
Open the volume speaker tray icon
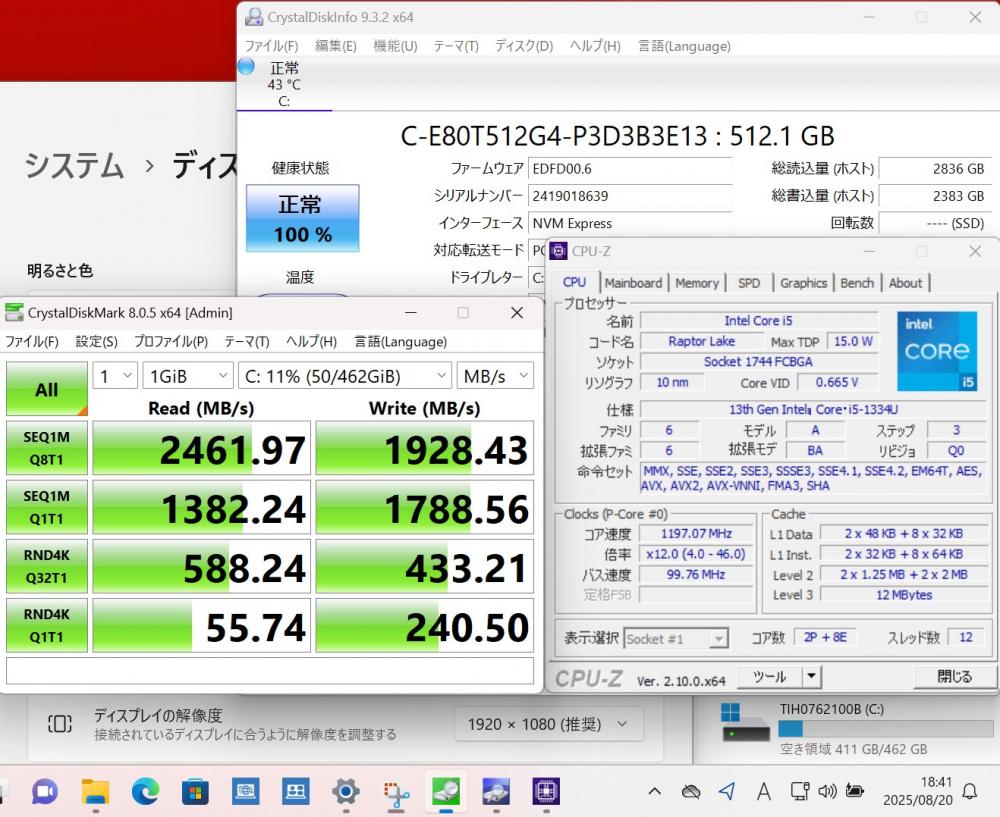[x=827, y=791]
